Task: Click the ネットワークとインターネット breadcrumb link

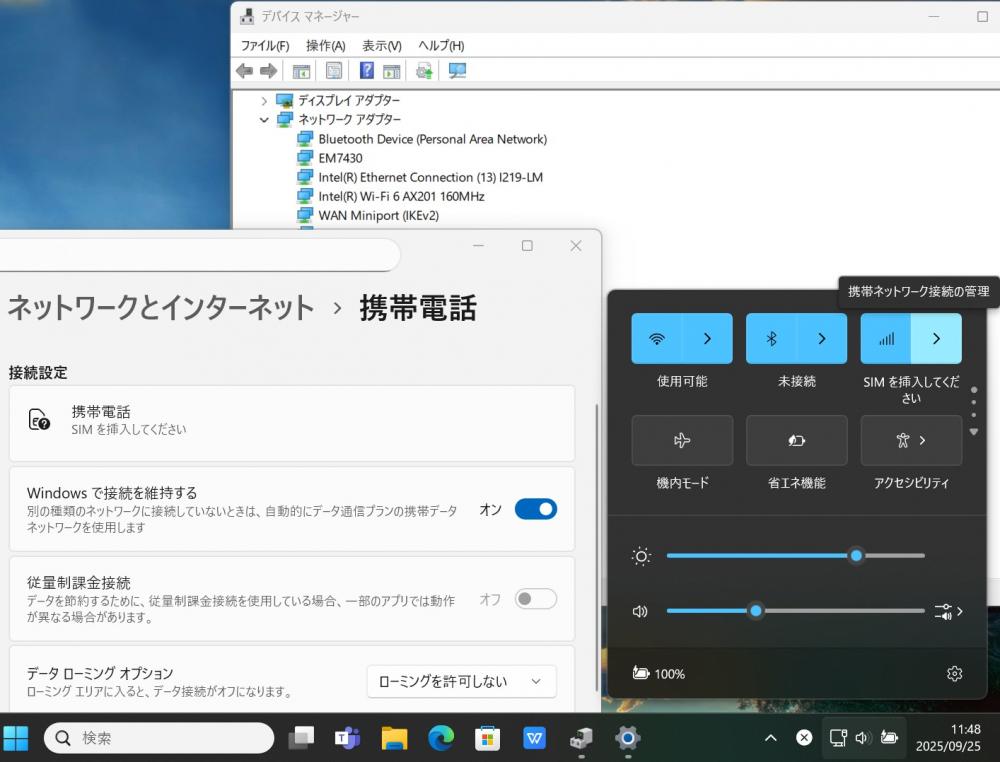Action: coord(160,308)
